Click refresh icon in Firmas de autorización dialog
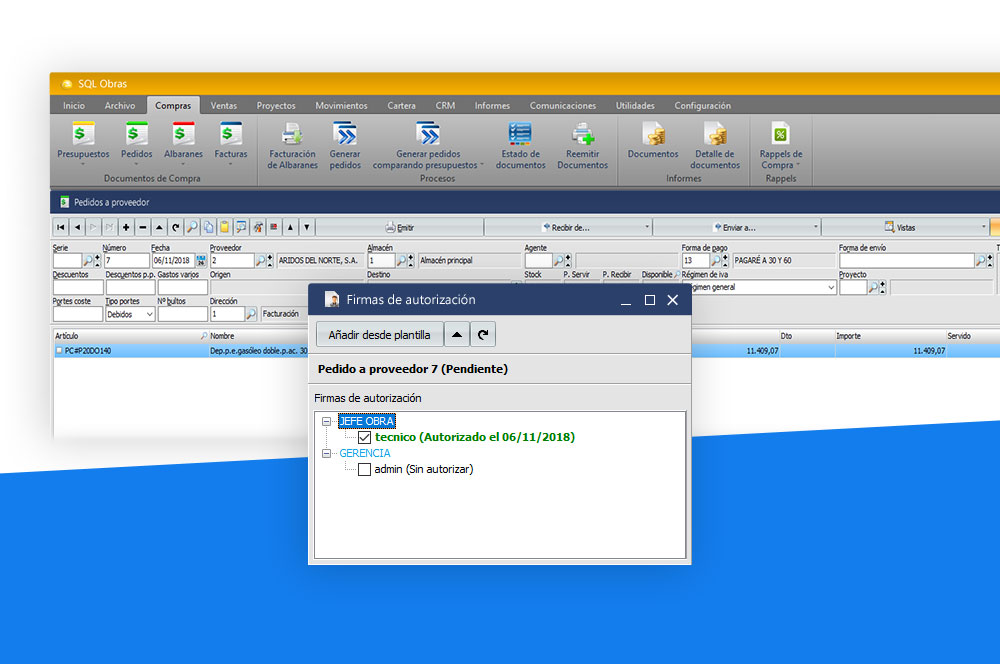 click(x=483, y=335)
